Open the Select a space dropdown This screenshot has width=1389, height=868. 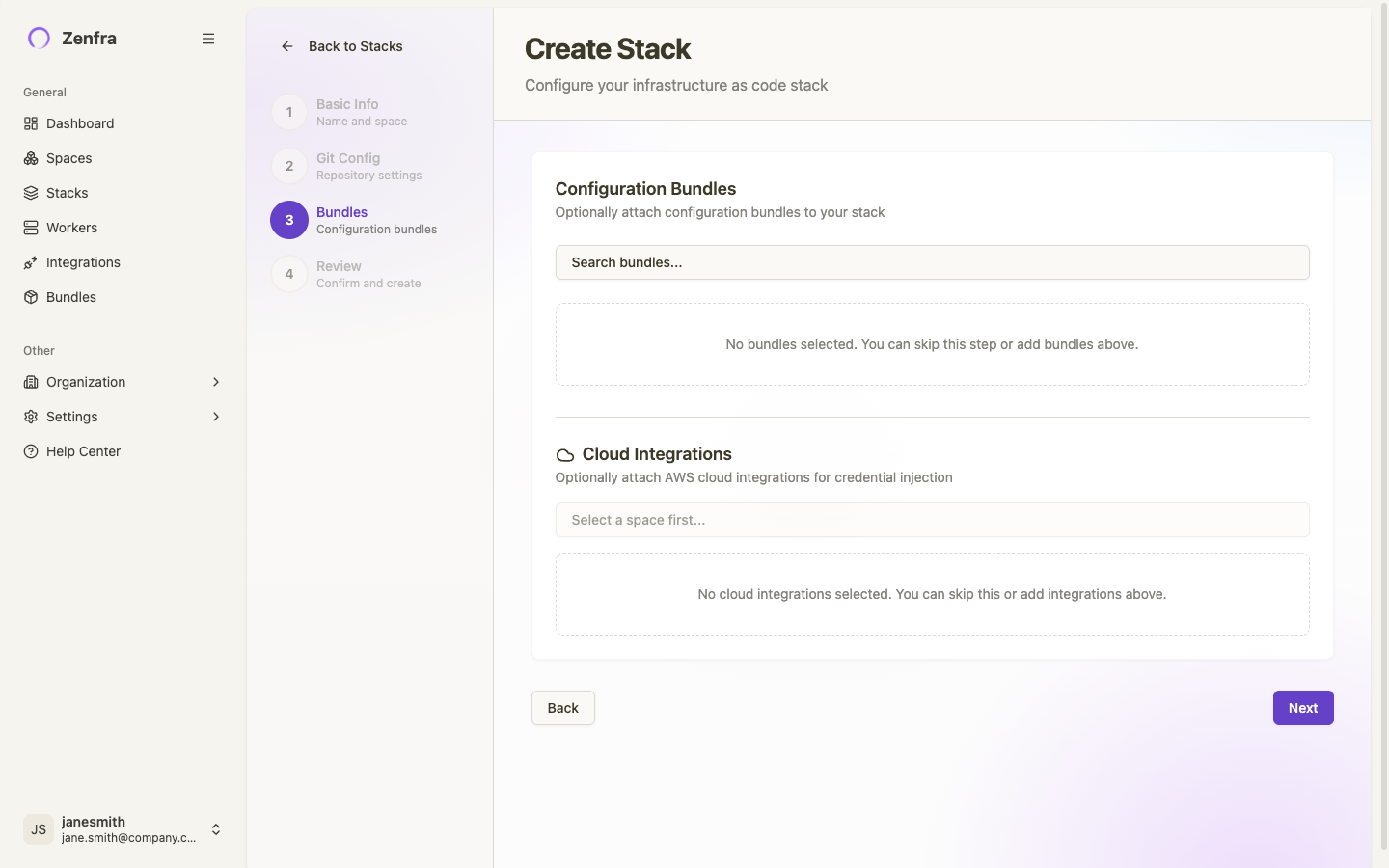click(x=932, y=520)
